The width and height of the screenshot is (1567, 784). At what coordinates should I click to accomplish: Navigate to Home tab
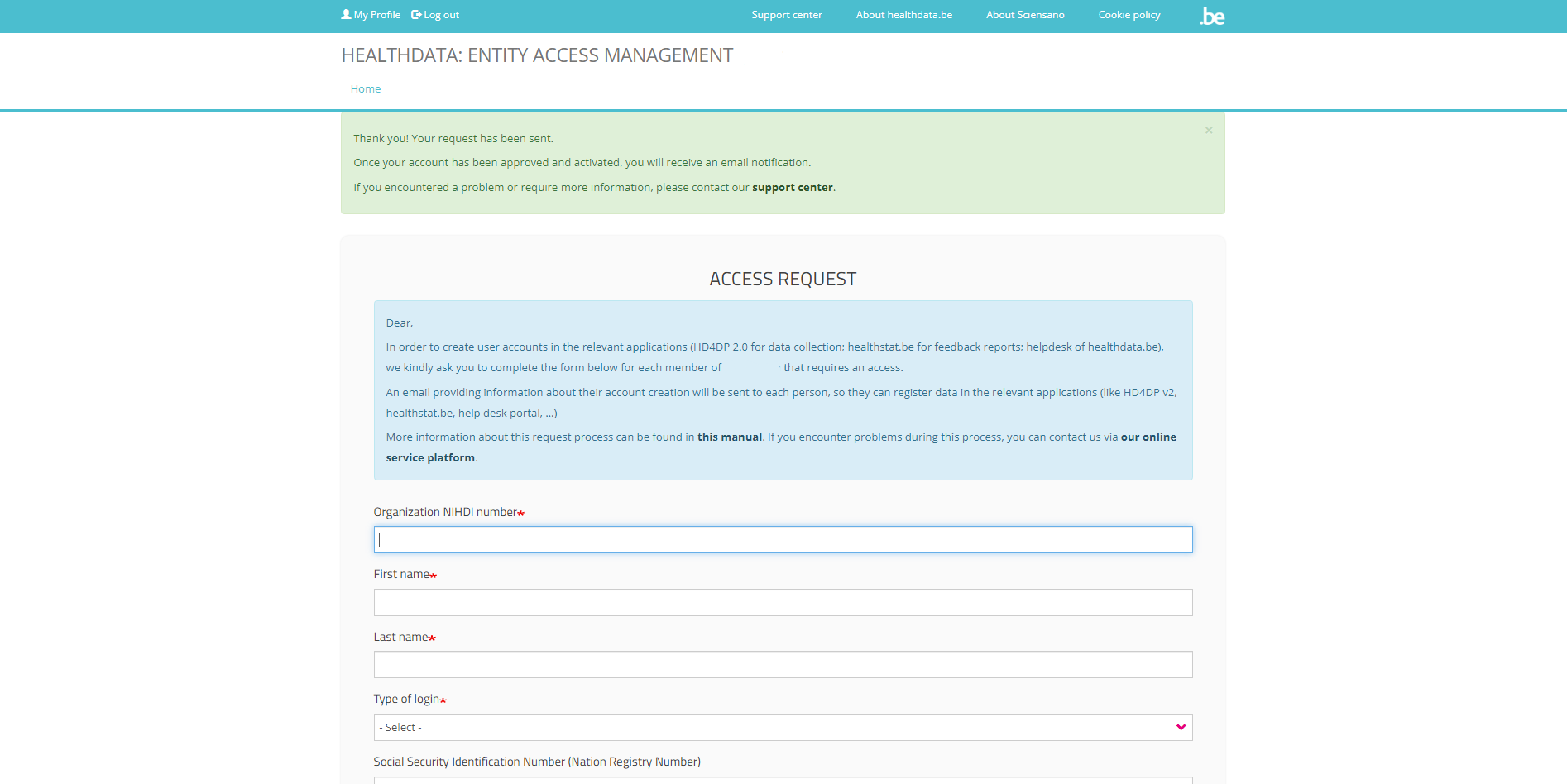(365, 89)
